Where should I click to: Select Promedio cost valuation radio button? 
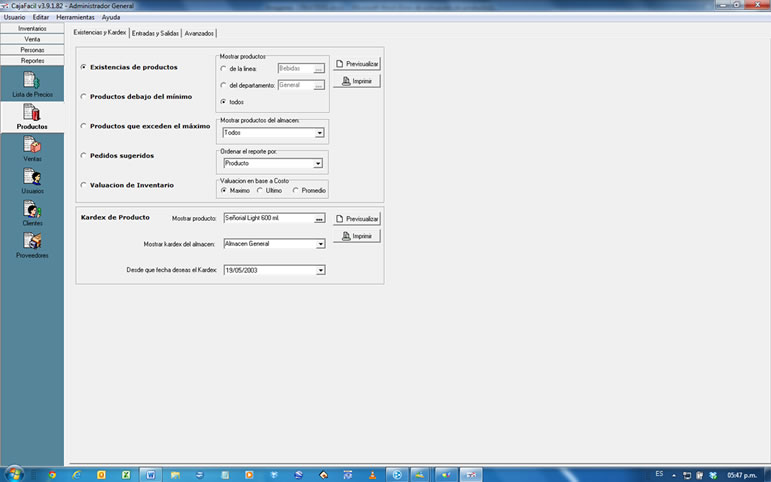(x=296, y=190)
